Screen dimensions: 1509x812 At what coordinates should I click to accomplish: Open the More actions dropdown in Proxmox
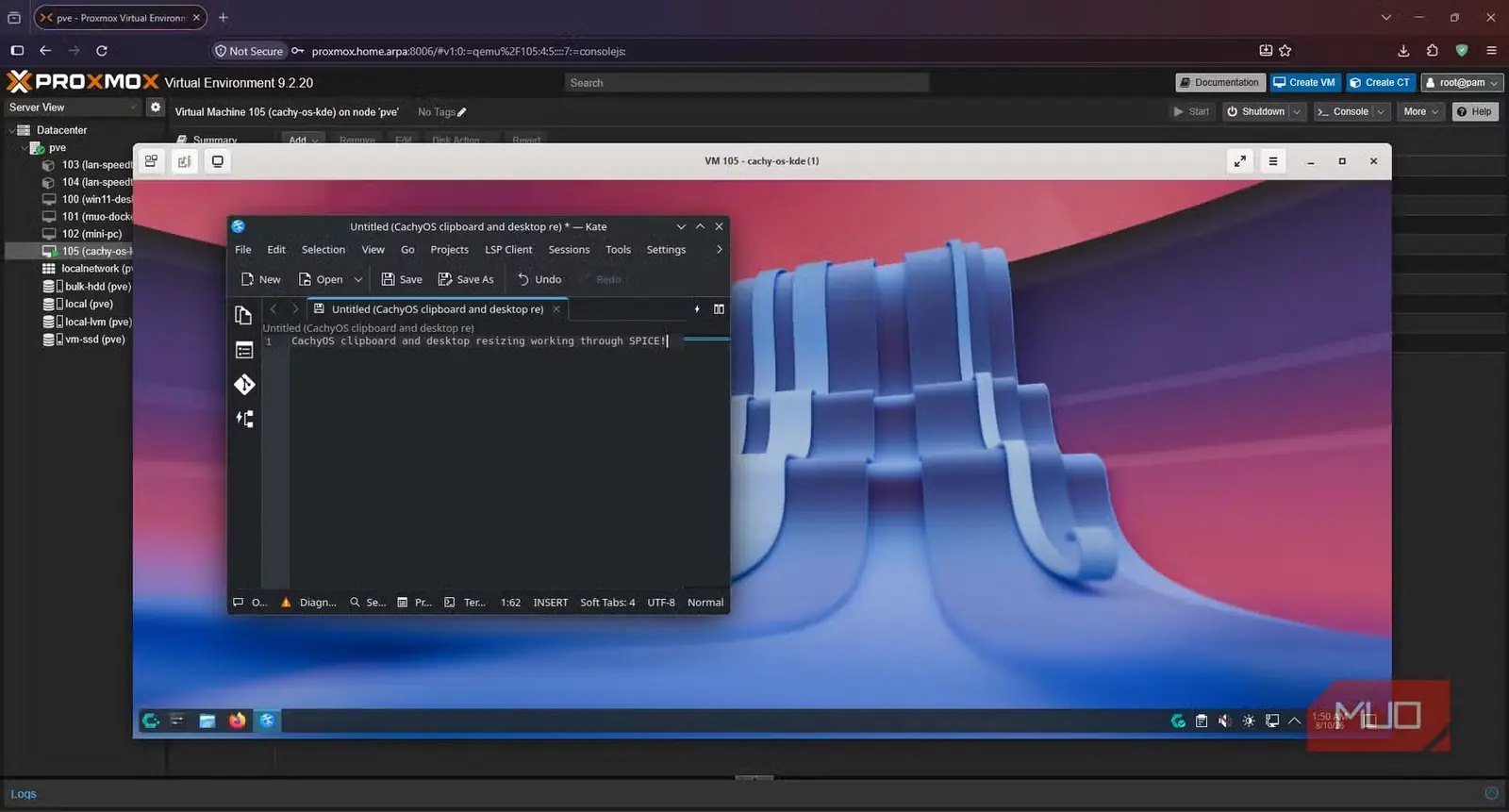click(1420, 111)
